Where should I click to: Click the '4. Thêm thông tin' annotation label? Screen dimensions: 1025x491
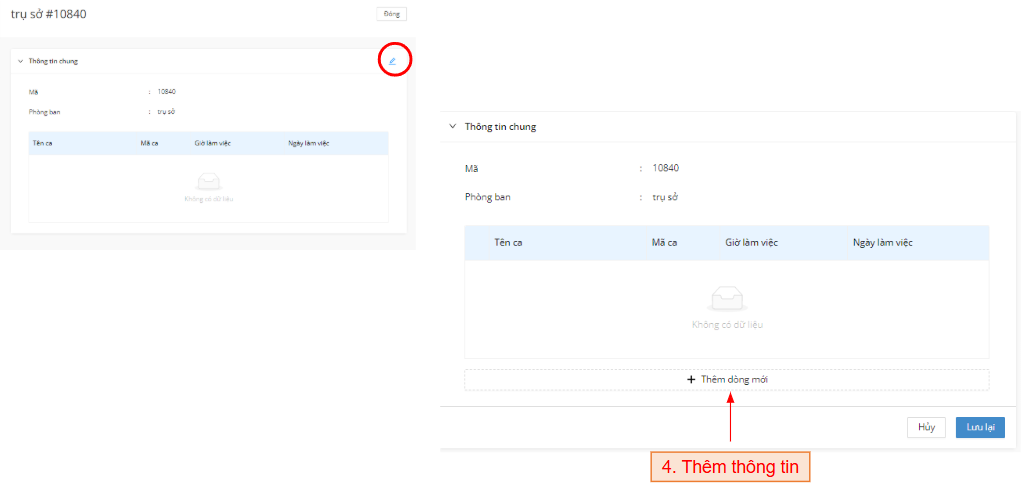[x=730, y=467]
